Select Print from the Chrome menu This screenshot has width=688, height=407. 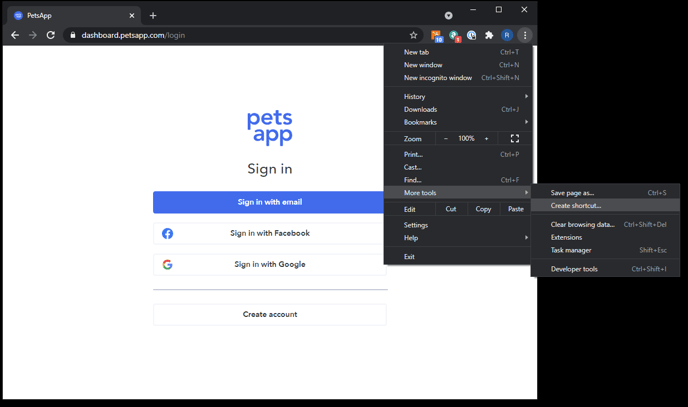click(458, 154)
